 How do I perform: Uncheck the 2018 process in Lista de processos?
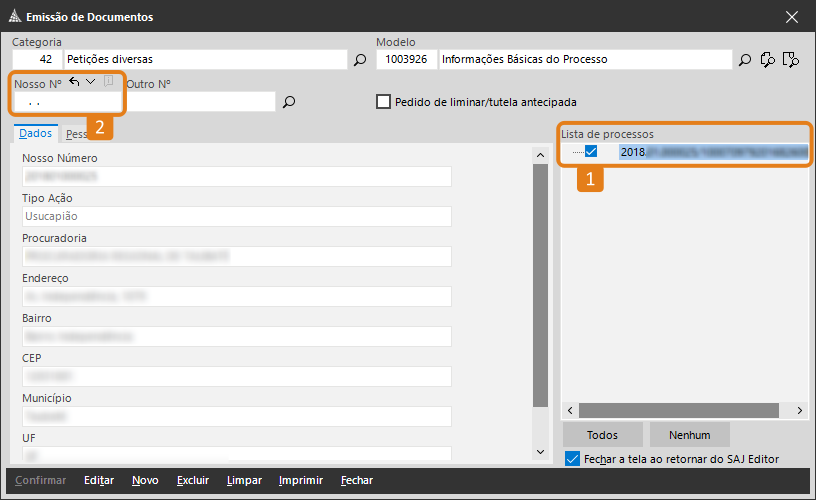591,152
